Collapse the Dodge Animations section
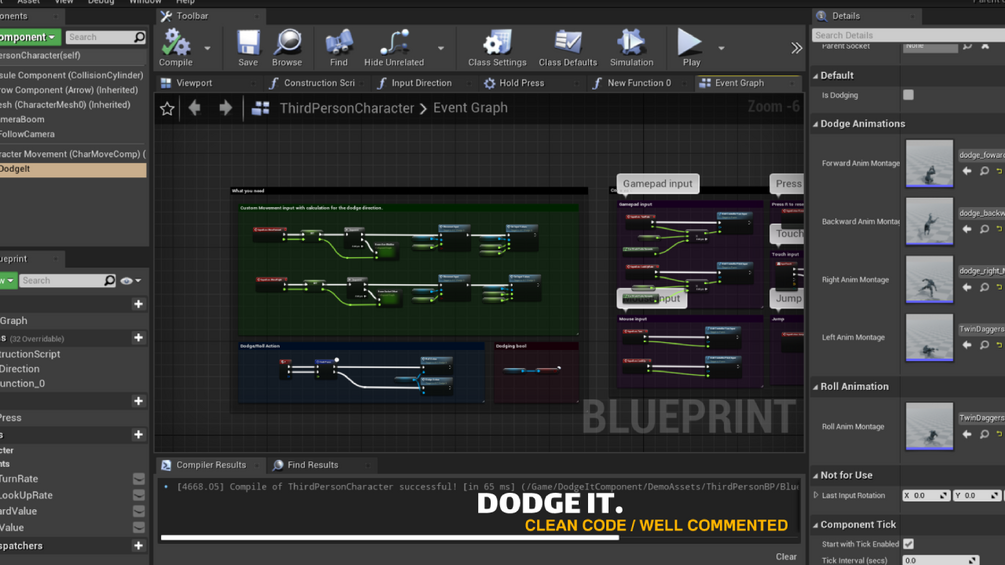 [x=816, y=124]
